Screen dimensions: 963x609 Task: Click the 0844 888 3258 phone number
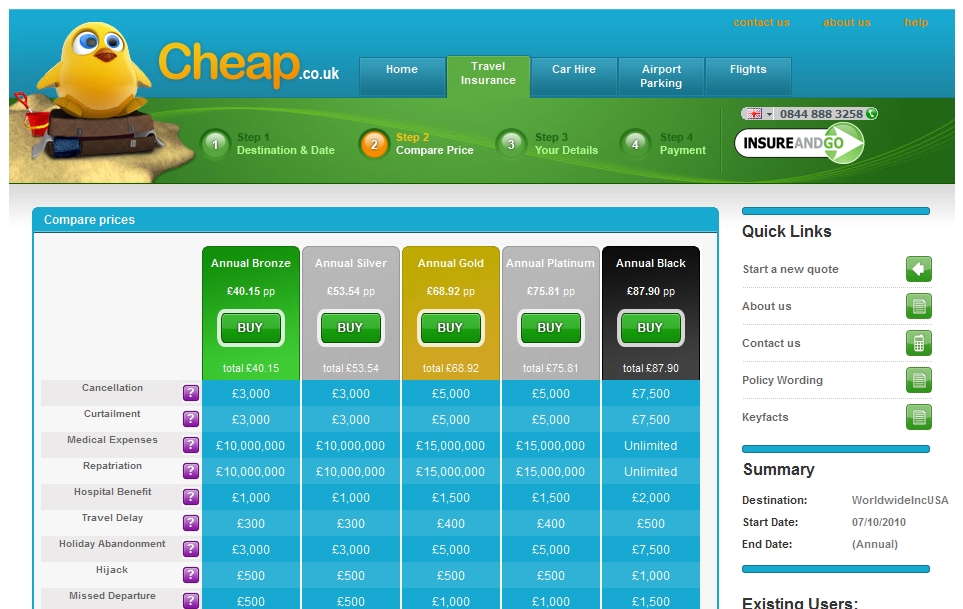[x=821, y=114]
